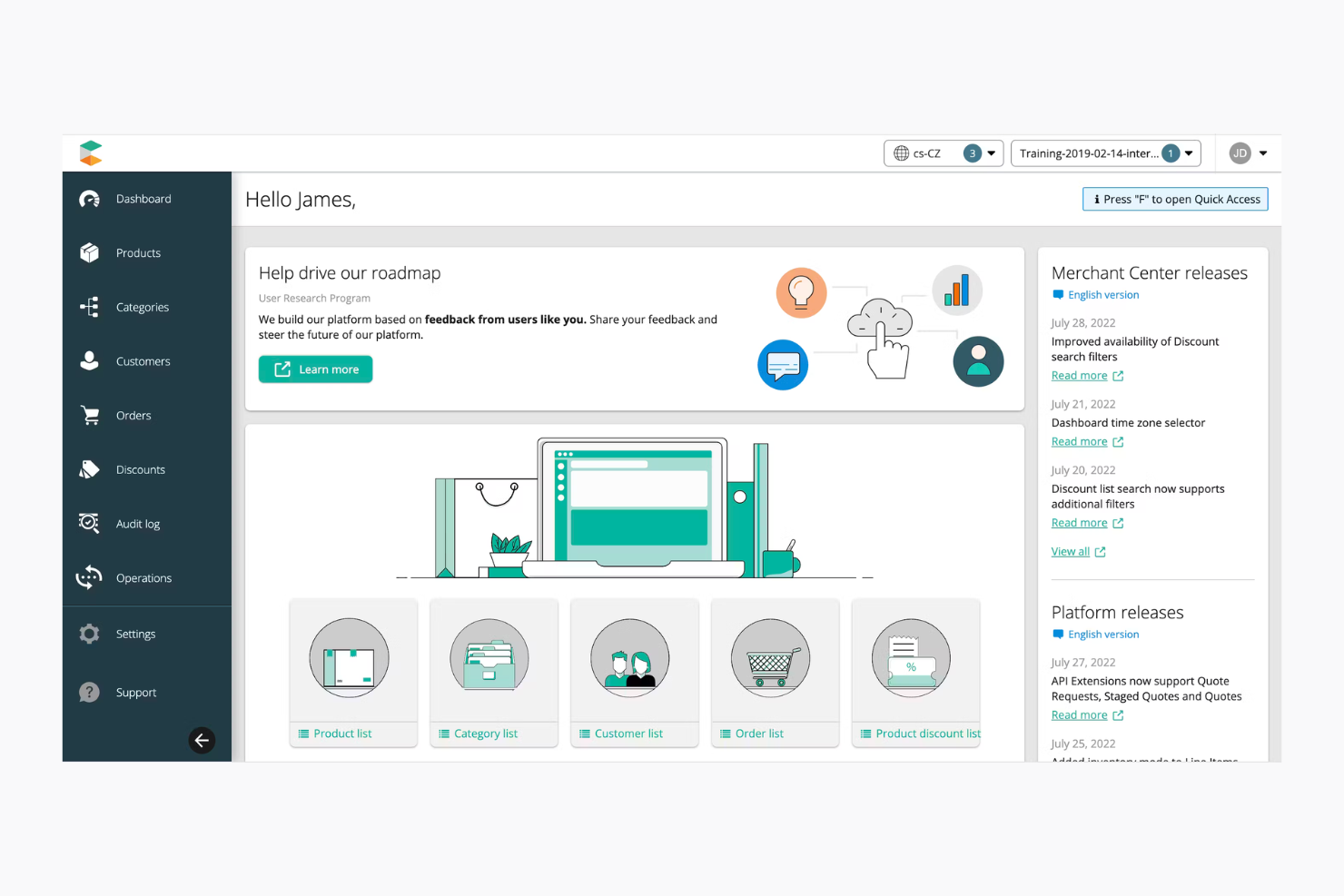Click the Orders cart icon
This screenshot has height=896, width=1344.
tap(89, 415)
